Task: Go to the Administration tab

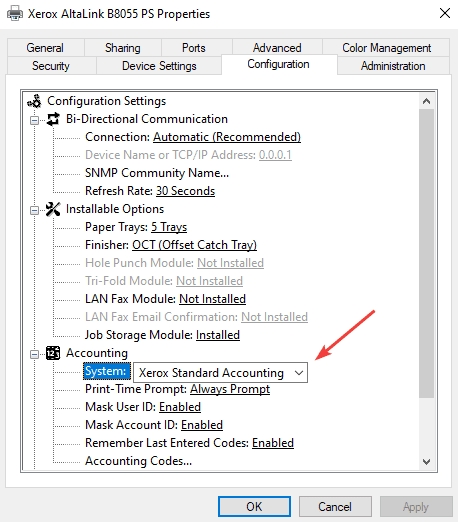Action: (x=393, y=66)
